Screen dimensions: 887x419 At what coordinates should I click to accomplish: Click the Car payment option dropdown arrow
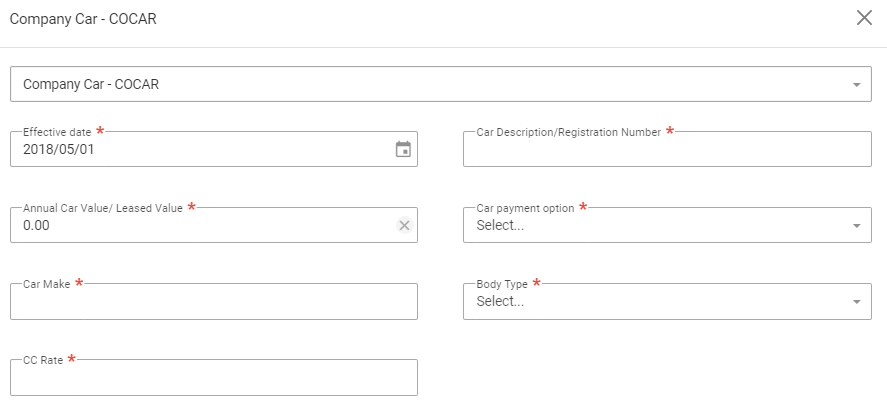(x=856, y=225)
